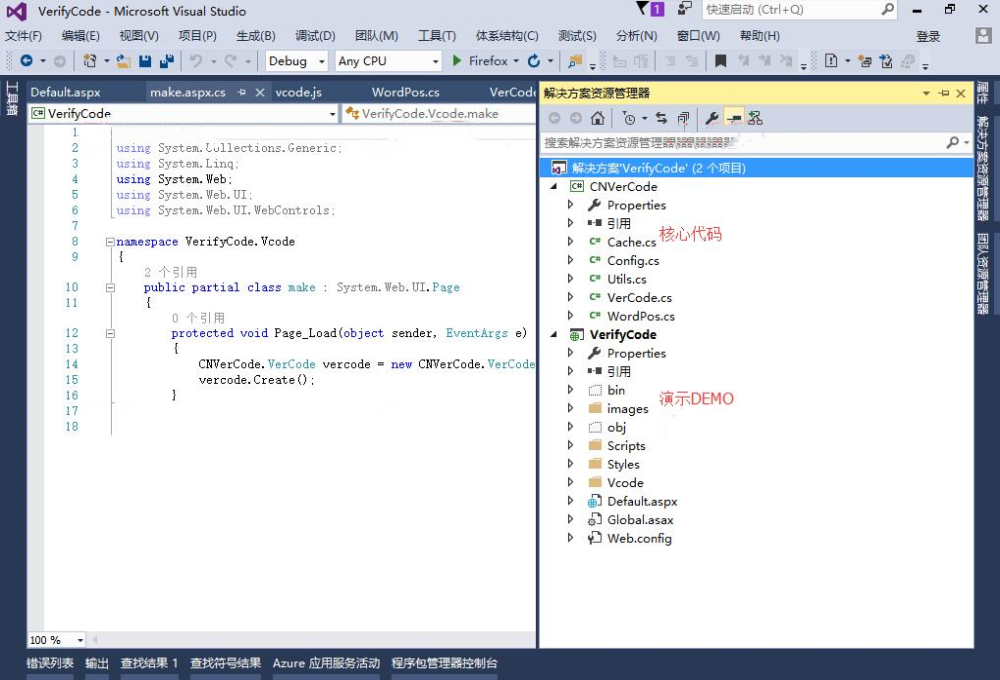
Task: Open Find in Files from the toolbar
Action: pyautogui.click(x=575, y=61)
